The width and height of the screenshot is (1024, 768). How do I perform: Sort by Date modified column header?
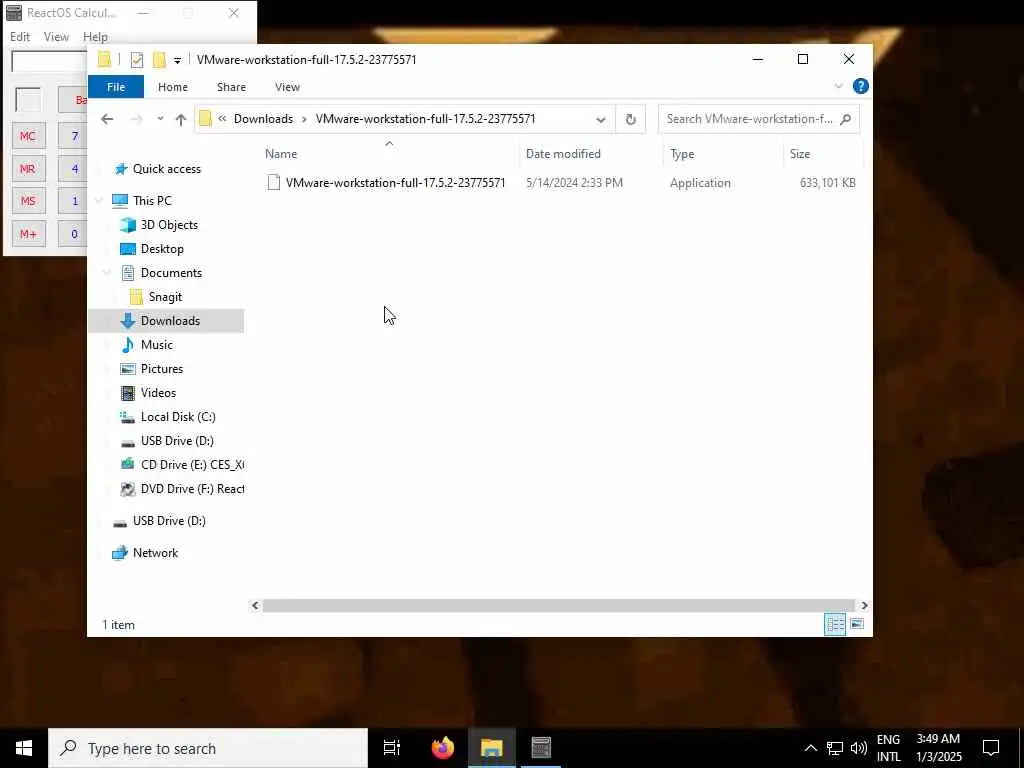click(x=563, y=154)
